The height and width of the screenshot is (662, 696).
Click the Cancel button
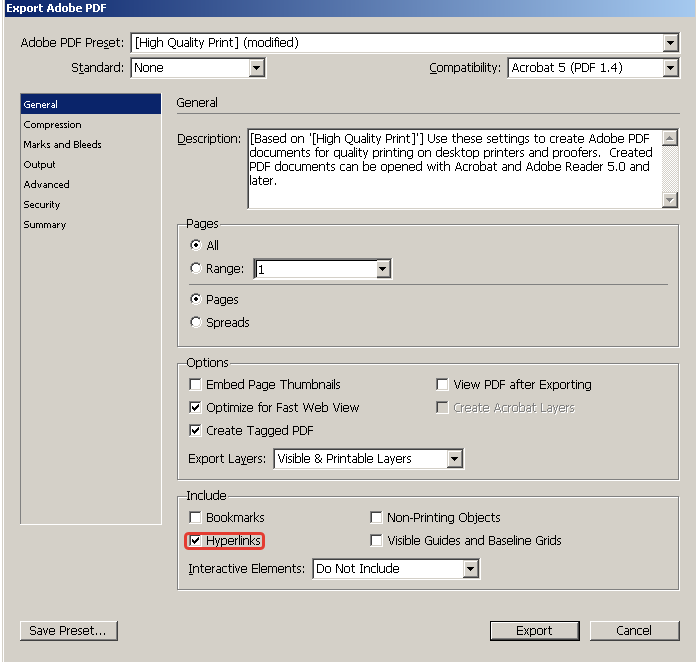pos(634,631)
